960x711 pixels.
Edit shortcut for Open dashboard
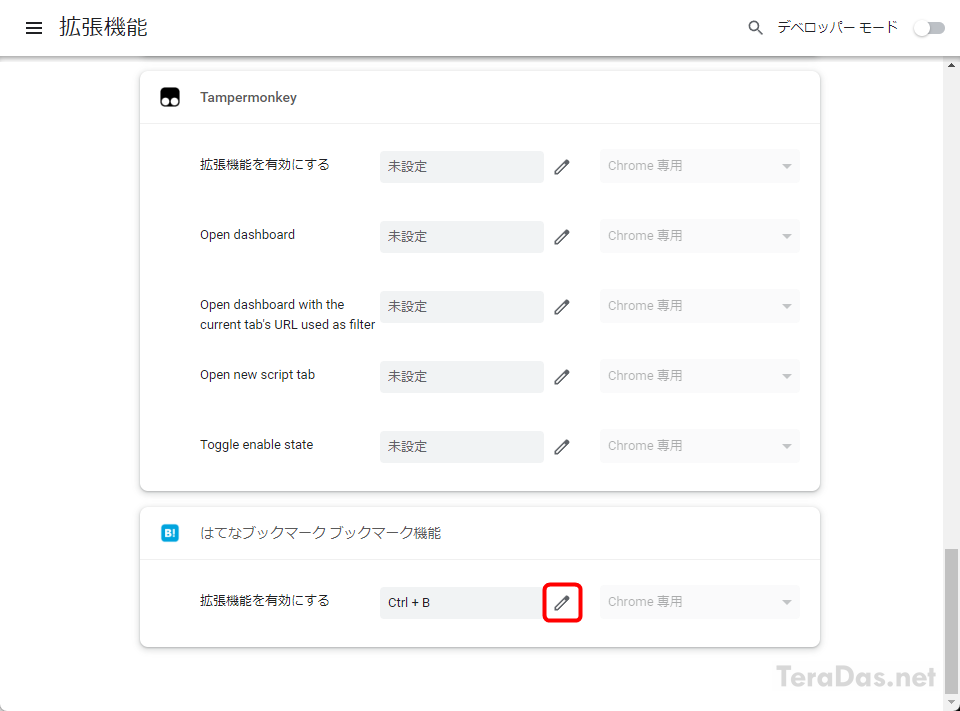[x=561, y=236]
